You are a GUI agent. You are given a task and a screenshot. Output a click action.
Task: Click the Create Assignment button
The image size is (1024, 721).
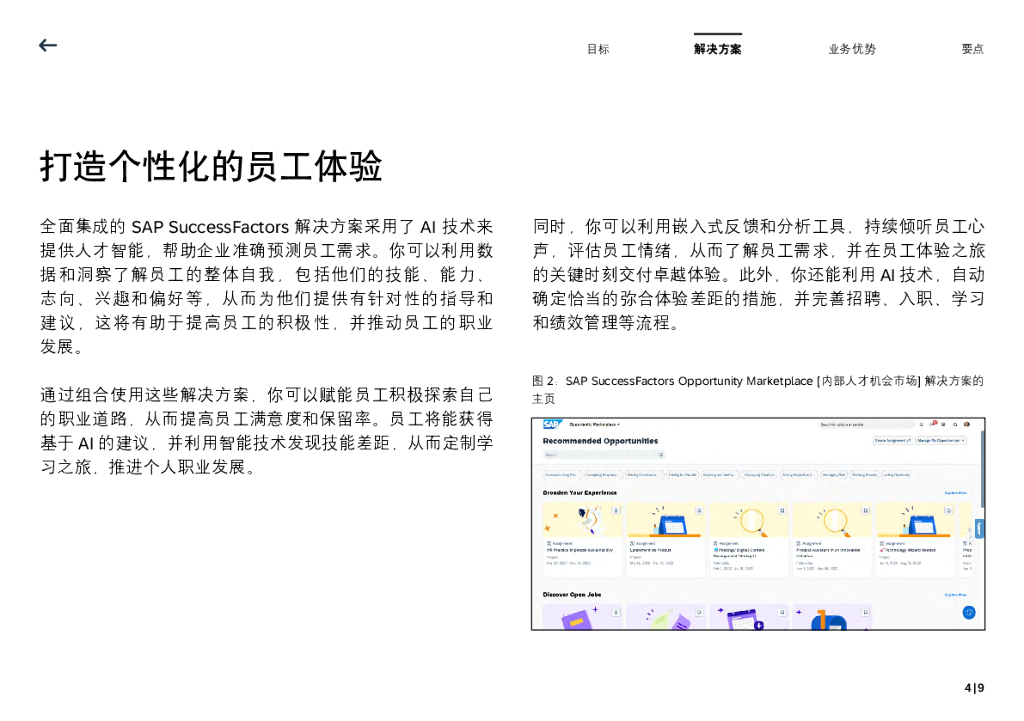[x=893, y=441]
